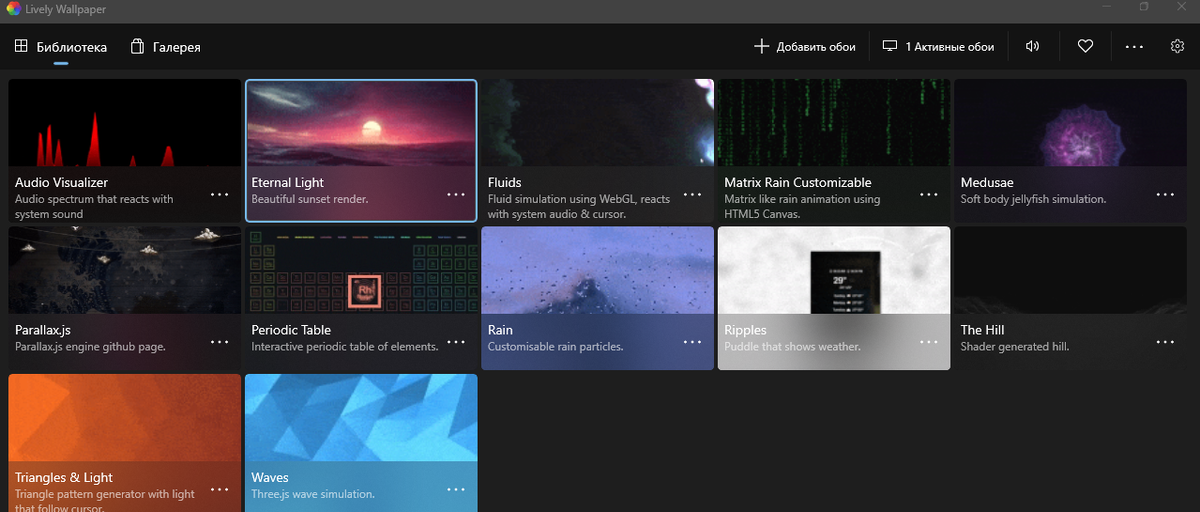Image resolution: width=1200 pixels, height=512 pixels.
Task: Open the settings gear icon
Action: pos(1177,47)
